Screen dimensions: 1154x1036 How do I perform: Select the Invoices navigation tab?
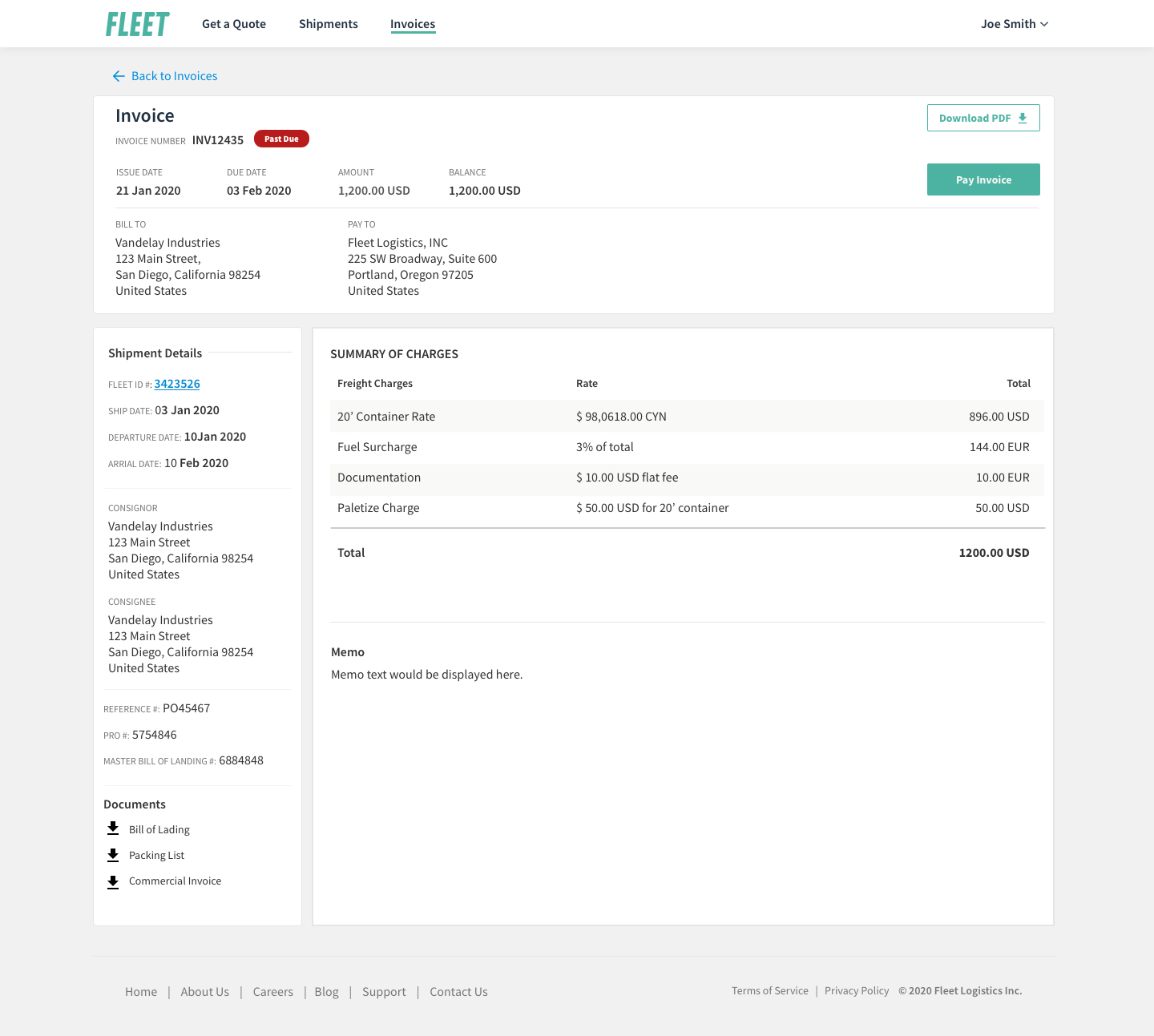[x=413, y=24]
